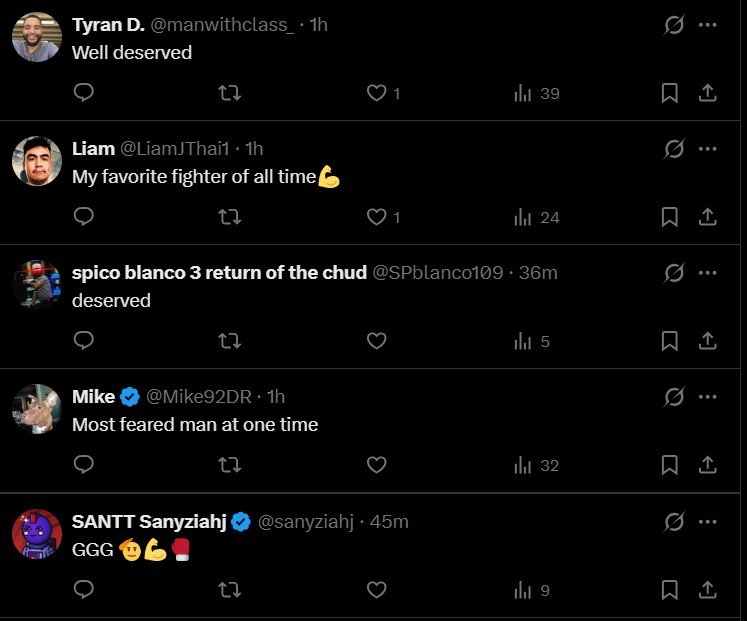Open Grok icon on Liam's tweet
This screenshot has height=621, width=747.
[674, 149]
